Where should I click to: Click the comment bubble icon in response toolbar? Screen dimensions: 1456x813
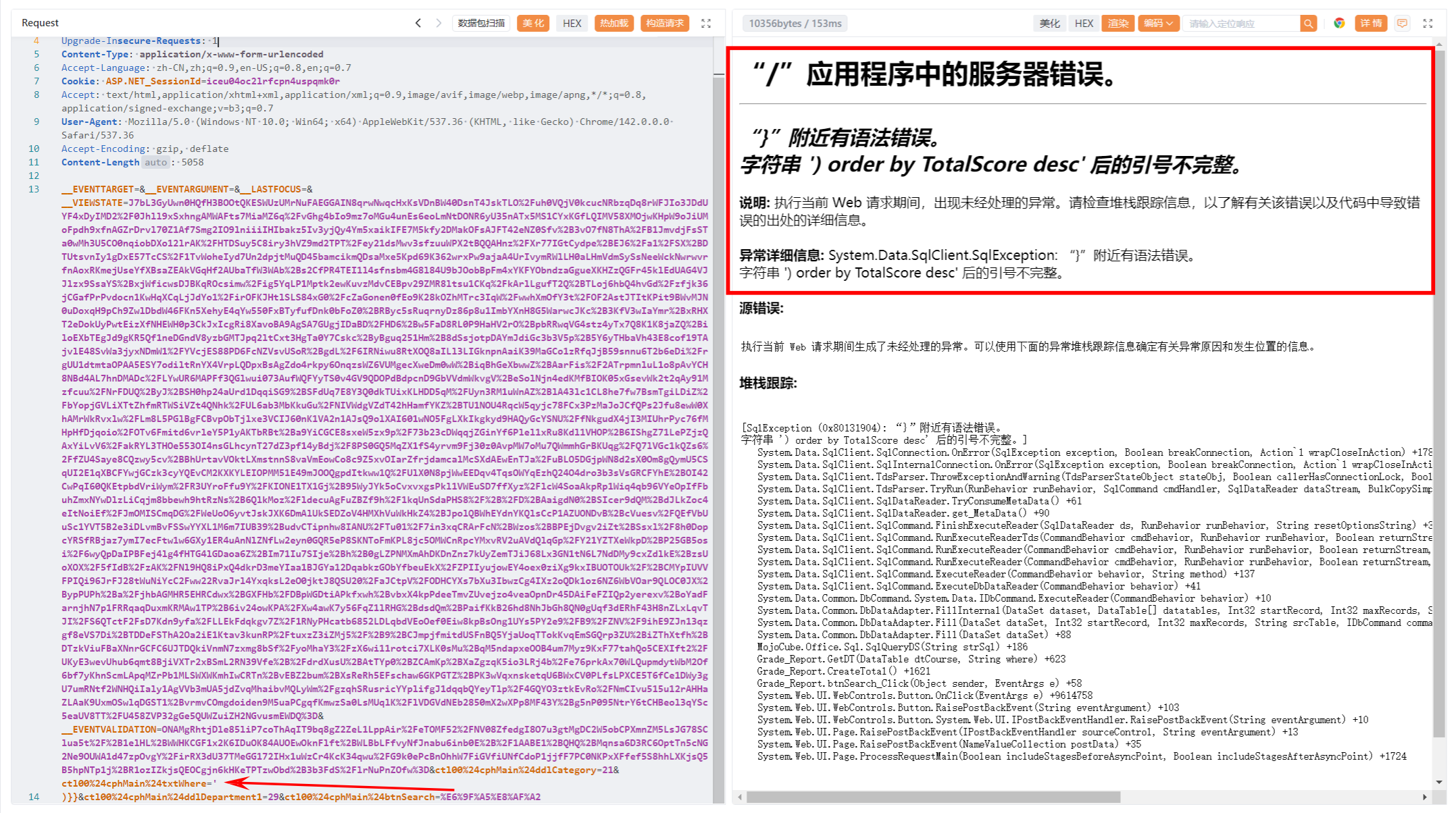(1403, 24)
